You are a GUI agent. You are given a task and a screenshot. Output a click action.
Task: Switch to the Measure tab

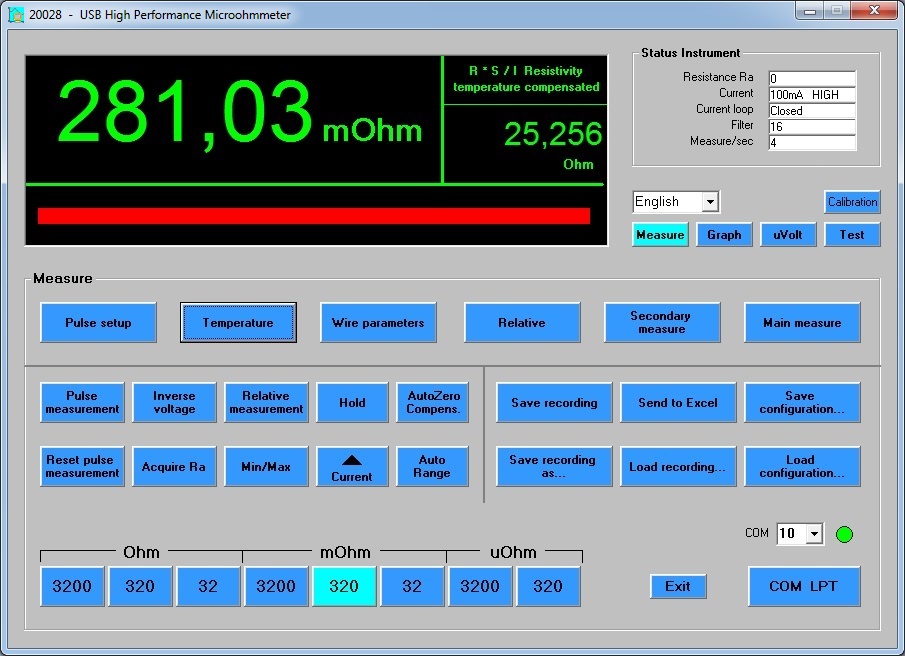click(660, 235)
